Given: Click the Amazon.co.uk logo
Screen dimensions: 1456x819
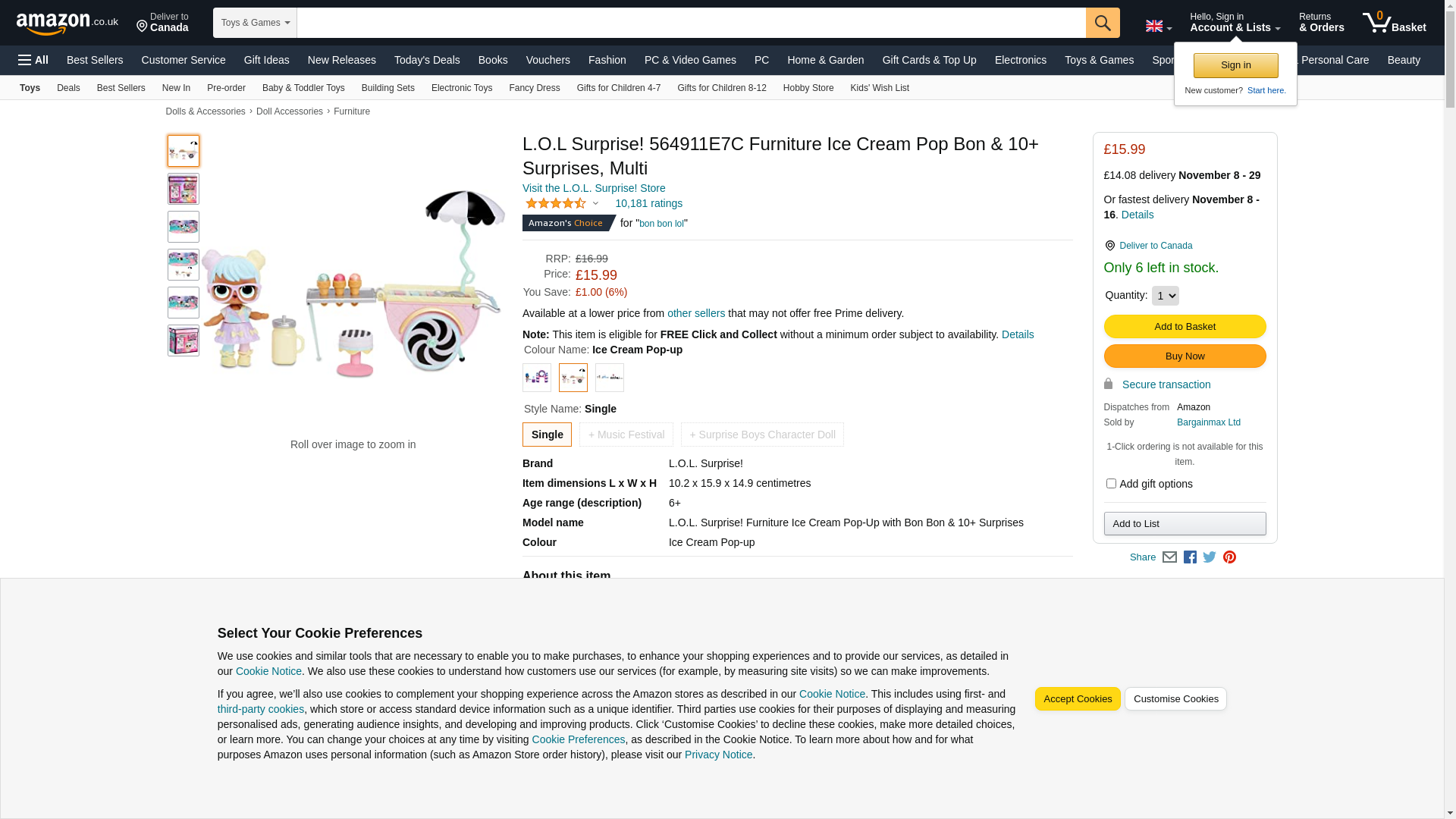Looking at the screenshot, I should 67,24.
